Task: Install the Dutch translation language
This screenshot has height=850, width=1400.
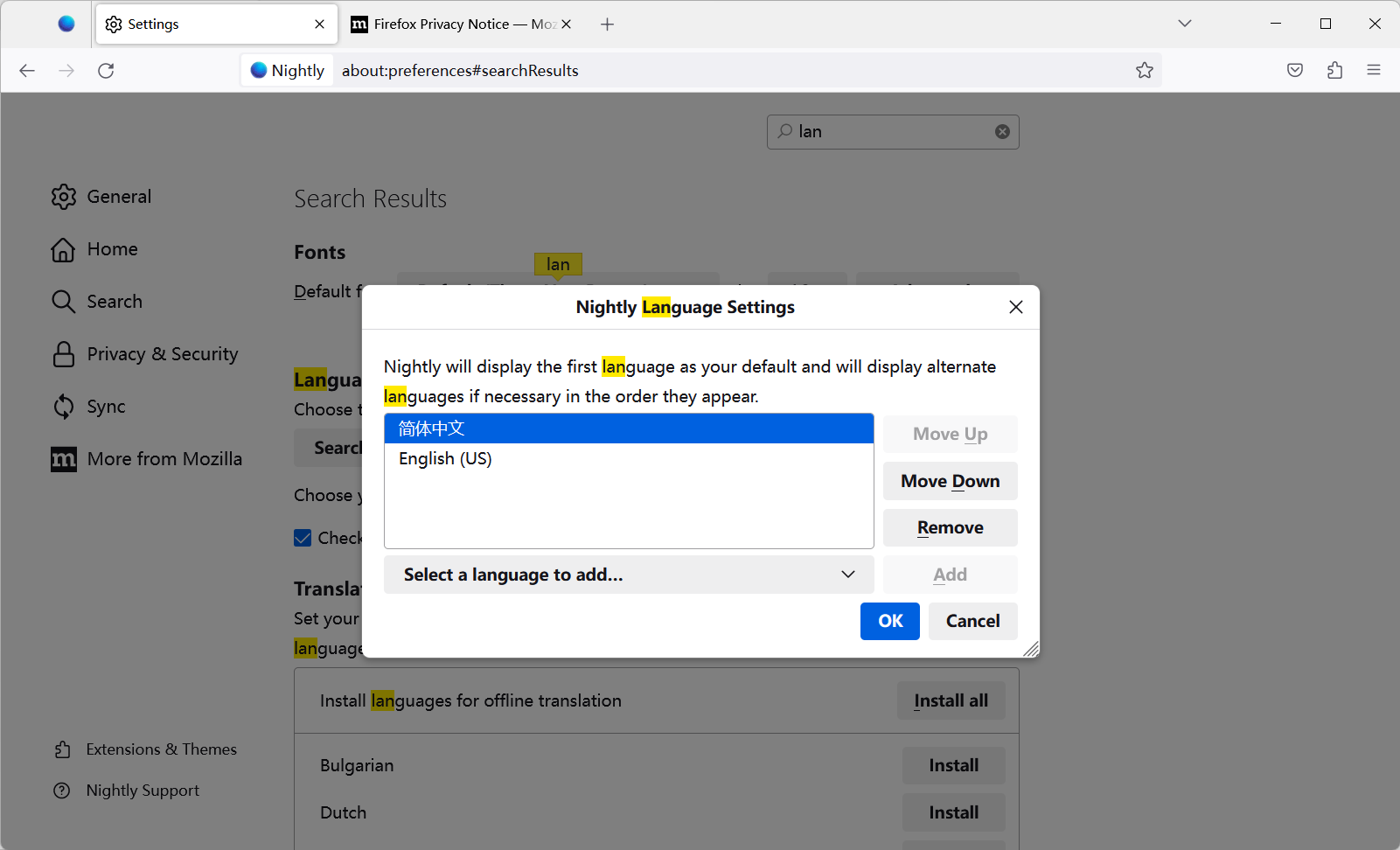Action: (x=954, y=812)
